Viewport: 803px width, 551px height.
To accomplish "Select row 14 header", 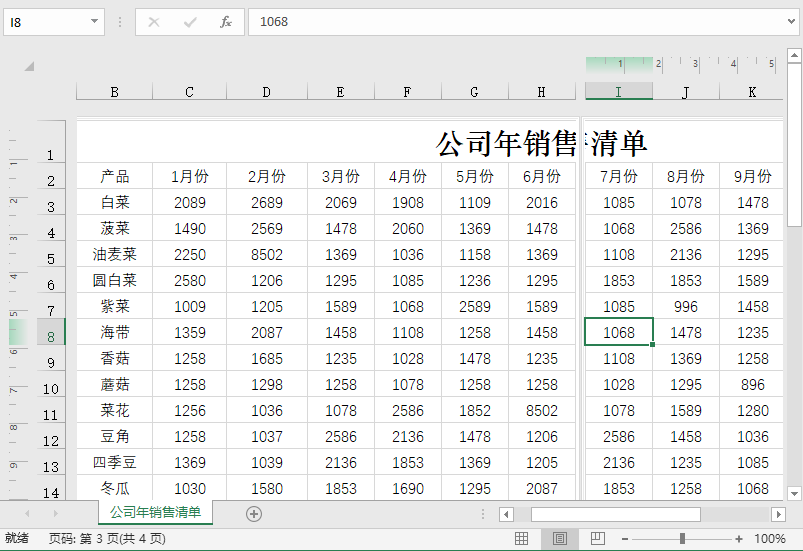I will pyautogui.click(x=51, y=488).
